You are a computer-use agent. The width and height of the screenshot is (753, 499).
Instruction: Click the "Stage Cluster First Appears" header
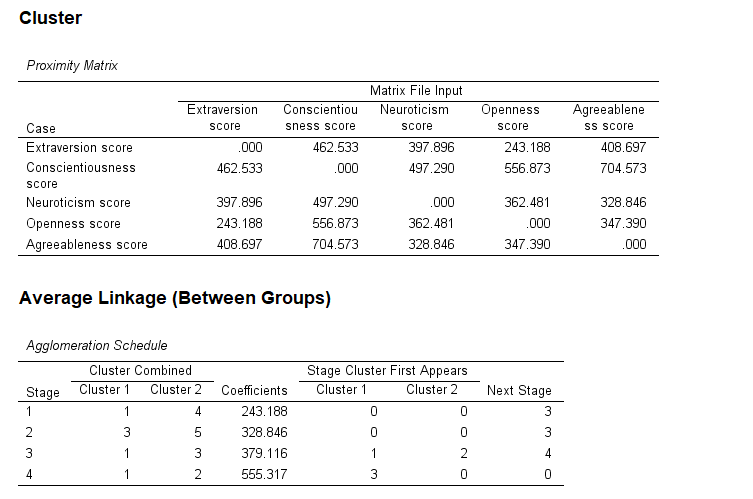pos(386,371)
